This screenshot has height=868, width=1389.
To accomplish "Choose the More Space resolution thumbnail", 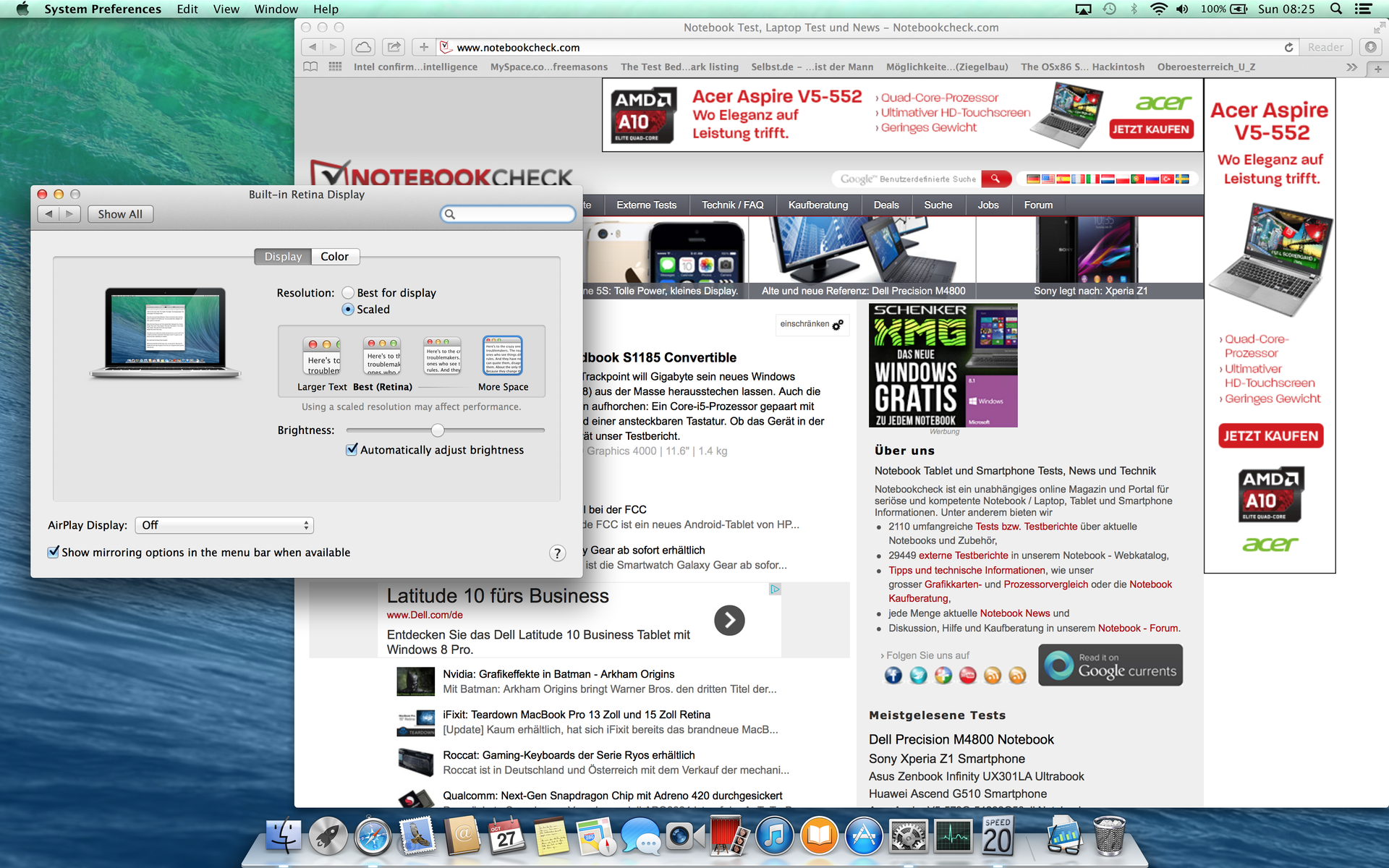I will coord(503,356).
